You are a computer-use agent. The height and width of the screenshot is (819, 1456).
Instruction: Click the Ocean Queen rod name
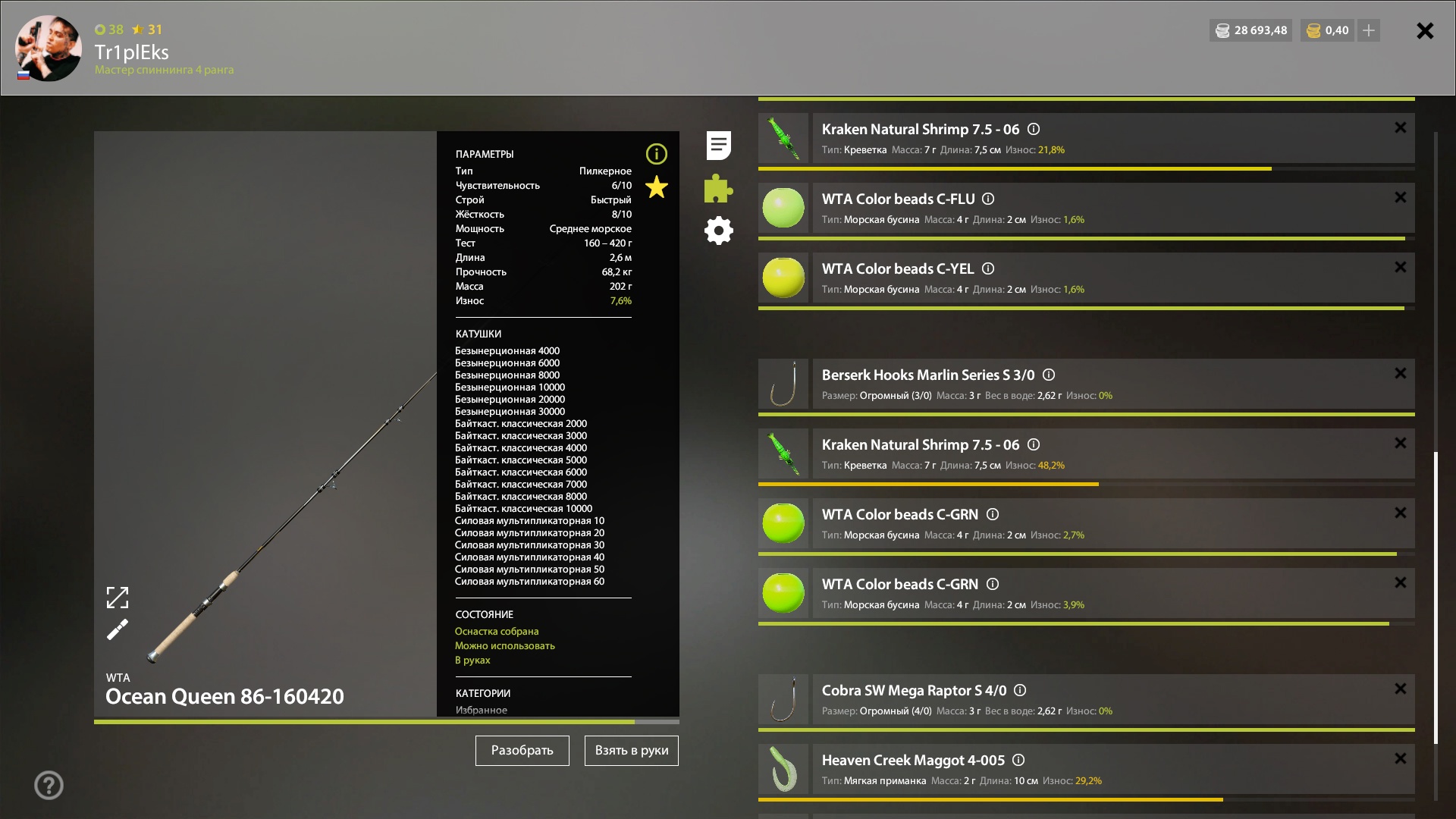point(224,696)
